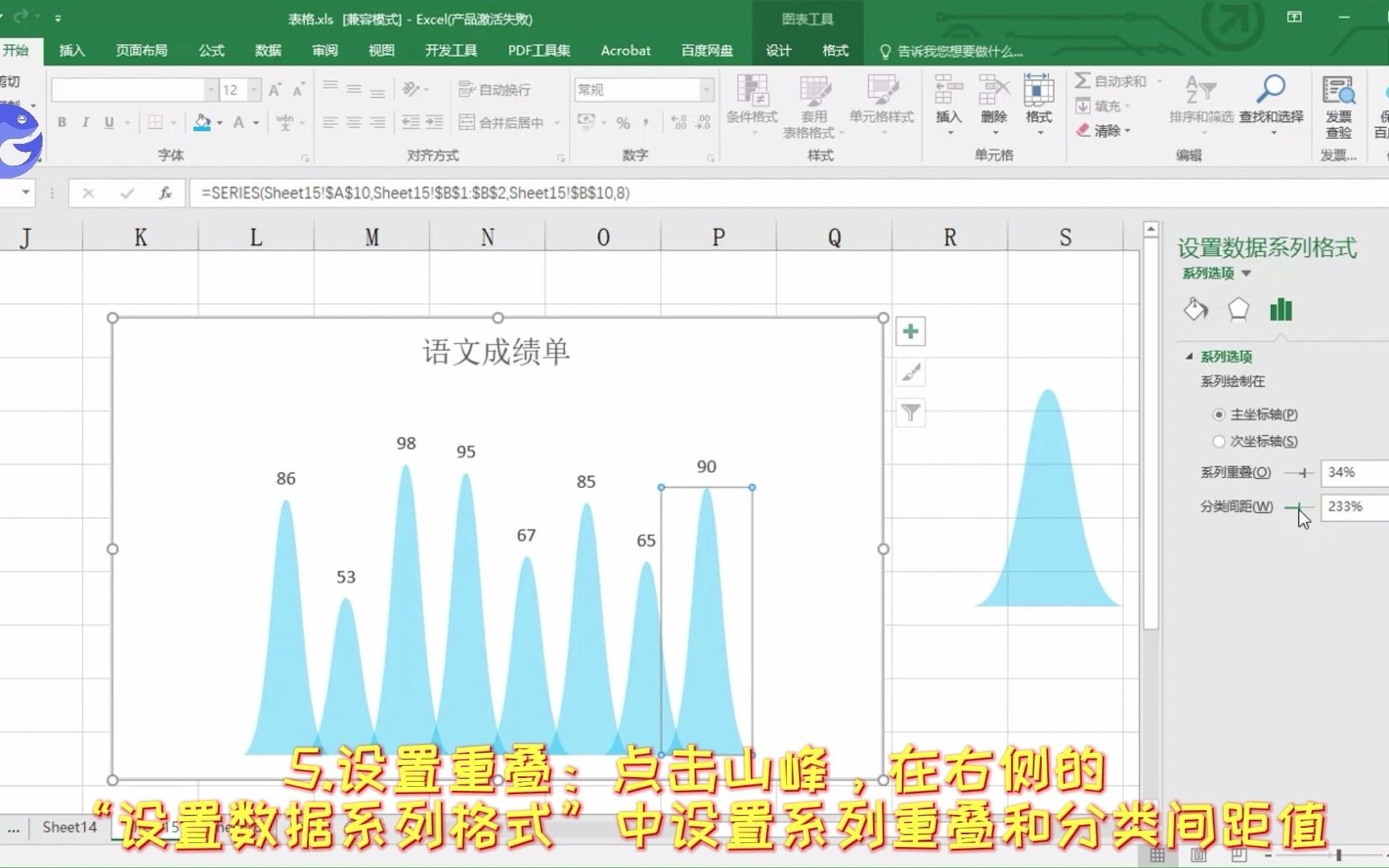Collapse the Series Options (系列选项) section
Screen dimensions: 1389x868
coord(1189,356)
